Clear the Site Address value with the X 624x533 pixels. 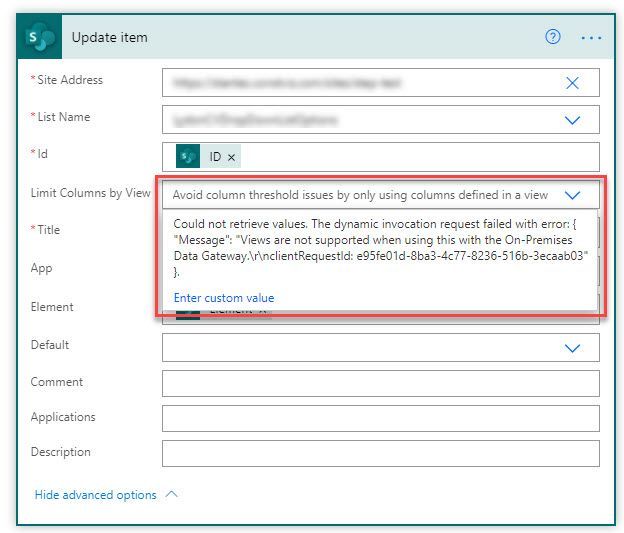coord(572,83)
